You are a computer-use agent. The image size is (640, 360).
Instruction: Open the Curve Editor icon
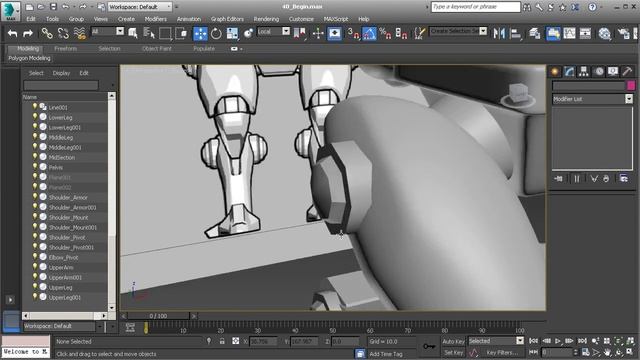[569, 33]
